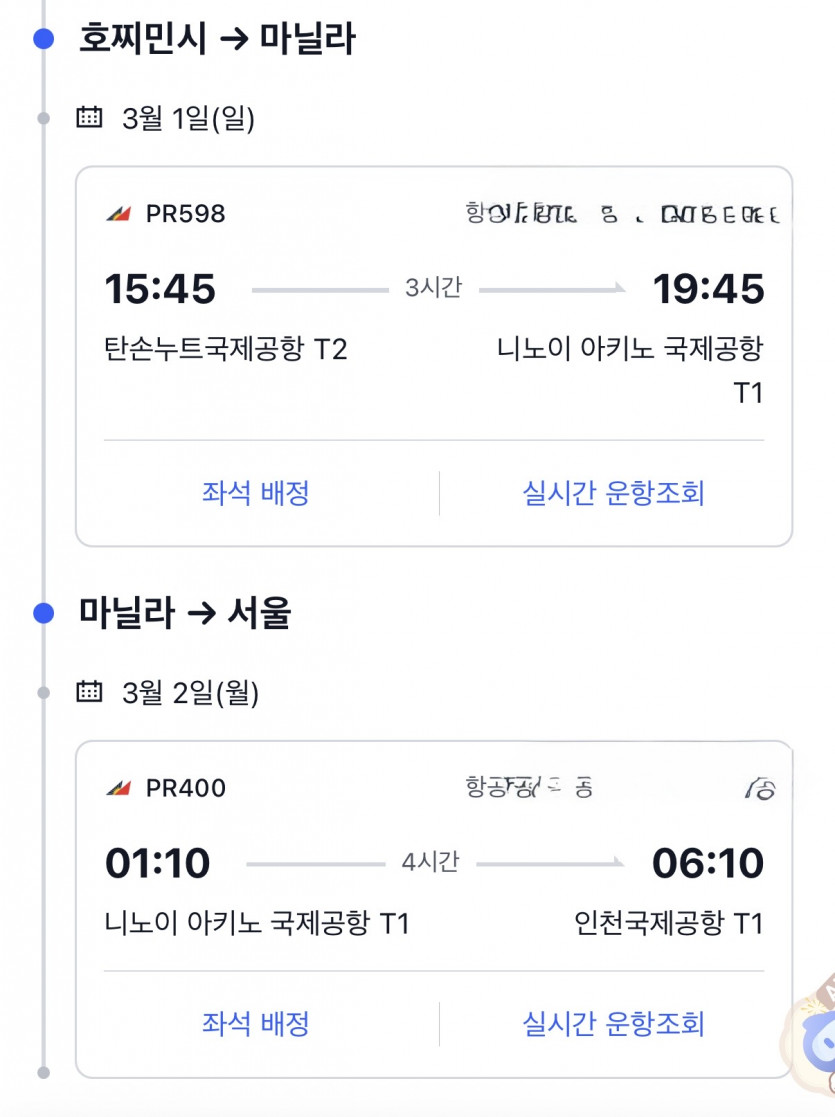
Task: Select the 호찌민시 → 마닐라 segment heading
Action: click(217, 39)
